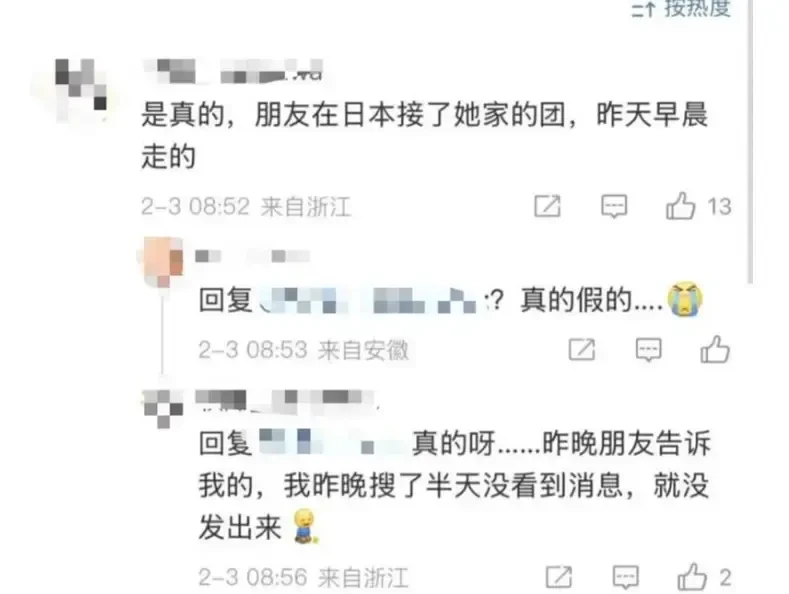Image resolution: width=789 pixels, height=594 pixels.
Task: Share the 08:56 reply from 浙江
Action: 559,577
